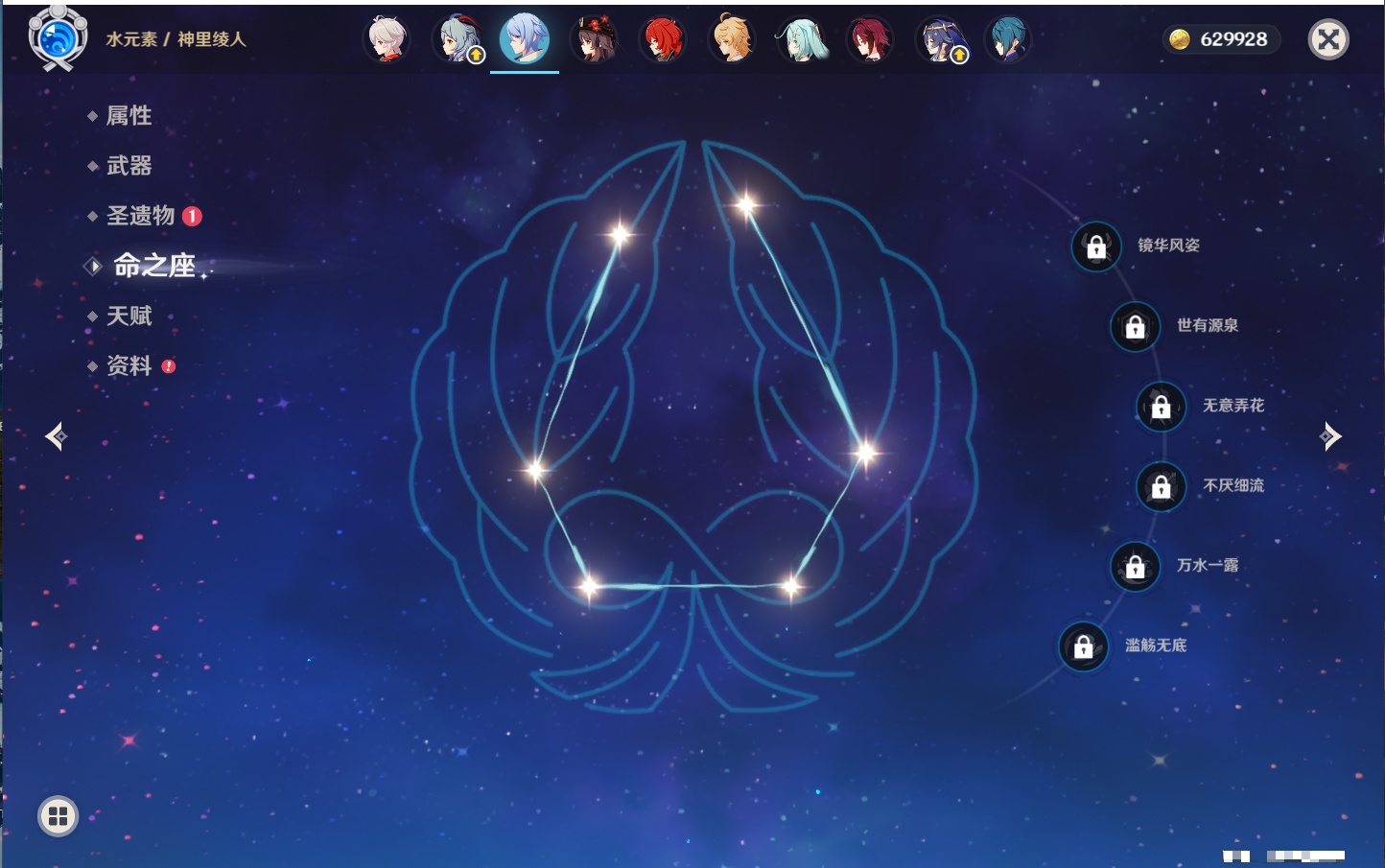Click the 无意弄花 constellation label

click(x=1233, y=406)
